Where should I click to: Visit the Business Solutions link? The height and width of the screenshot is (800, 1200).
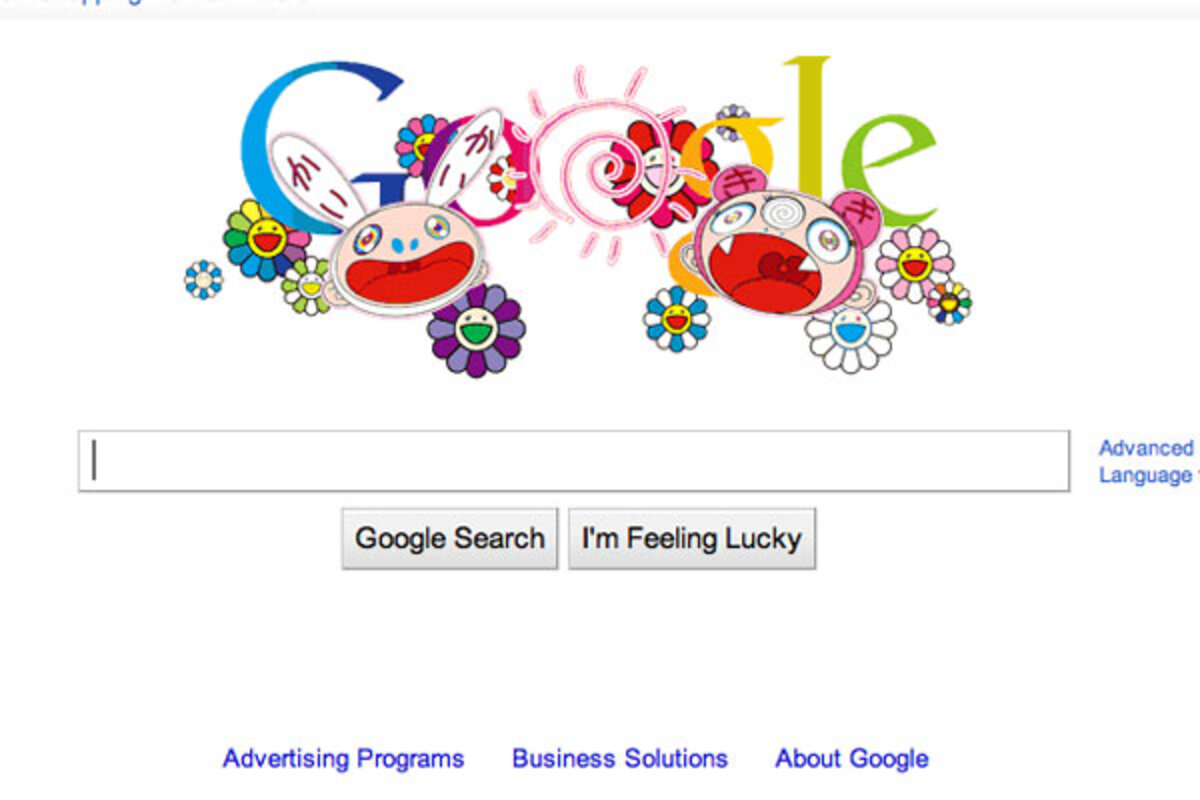click(x=620, y=759)
